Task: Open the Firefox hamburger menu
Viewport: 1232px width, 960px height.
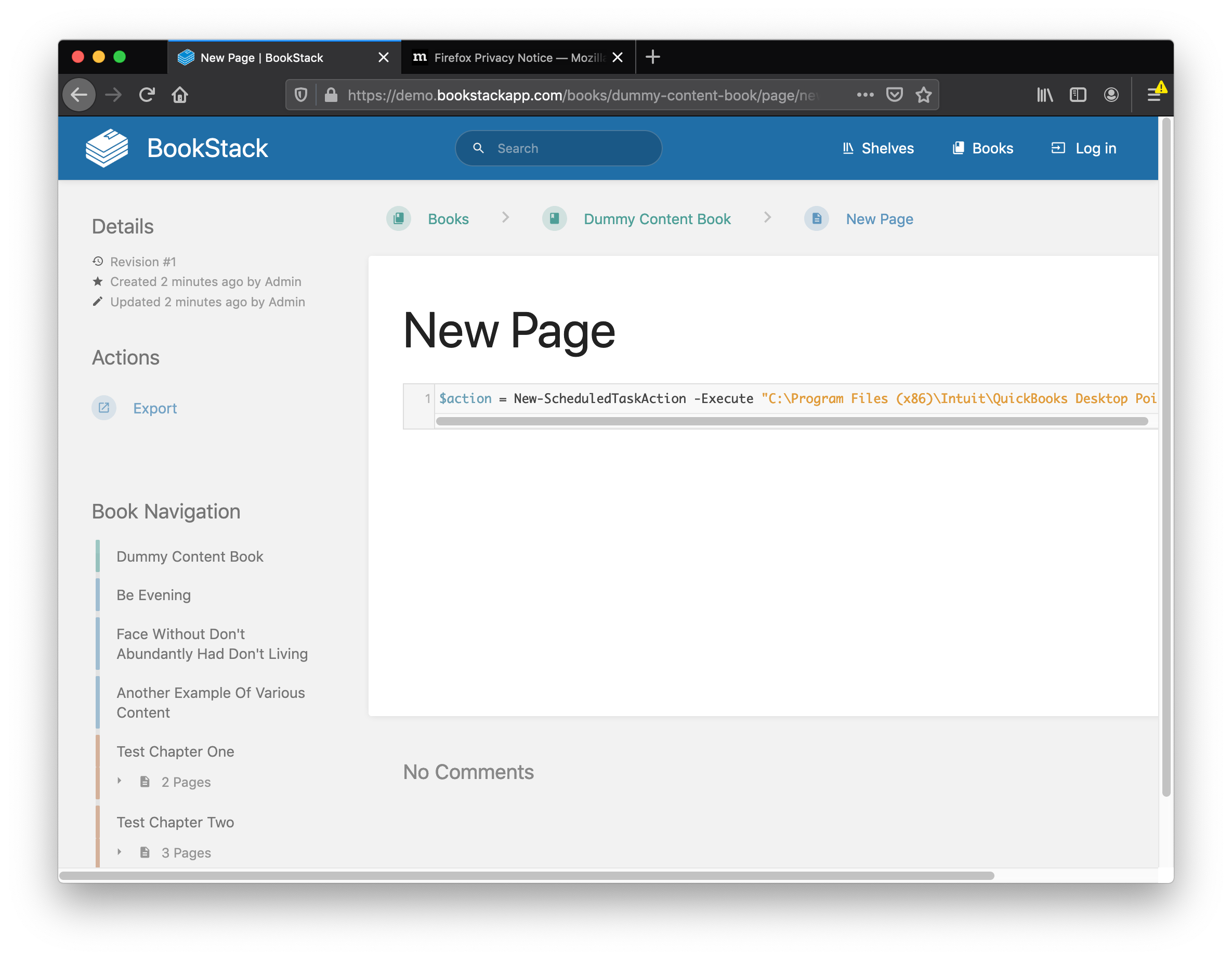Action: click(1155, 94)
